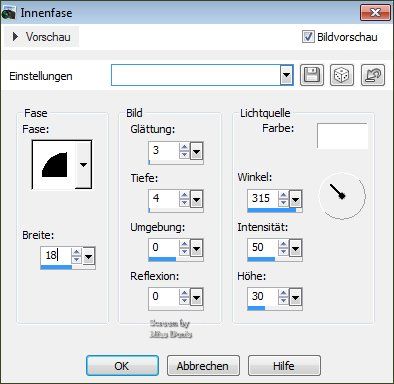This screenshot has height=384, width=394.
Task: Open the Breite slider dropdown arrow
Action: (x=89, y=256)
